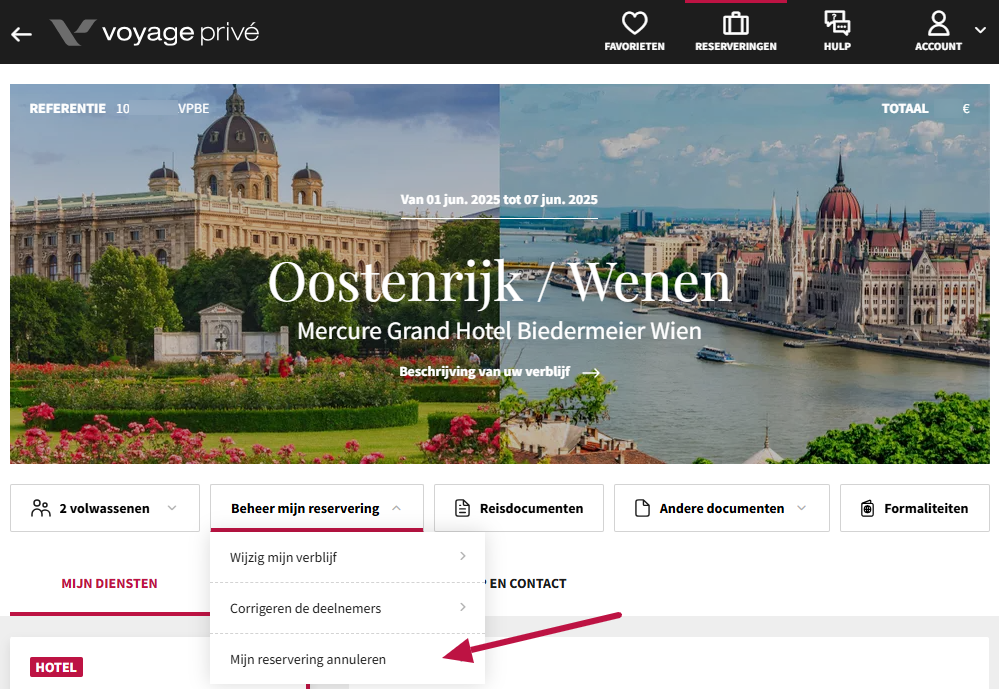Image resolution: width=999 pixels, height=689 pixels.
Task: Select Wijzig mijn verblijf menu option
Action: [347, 557]
